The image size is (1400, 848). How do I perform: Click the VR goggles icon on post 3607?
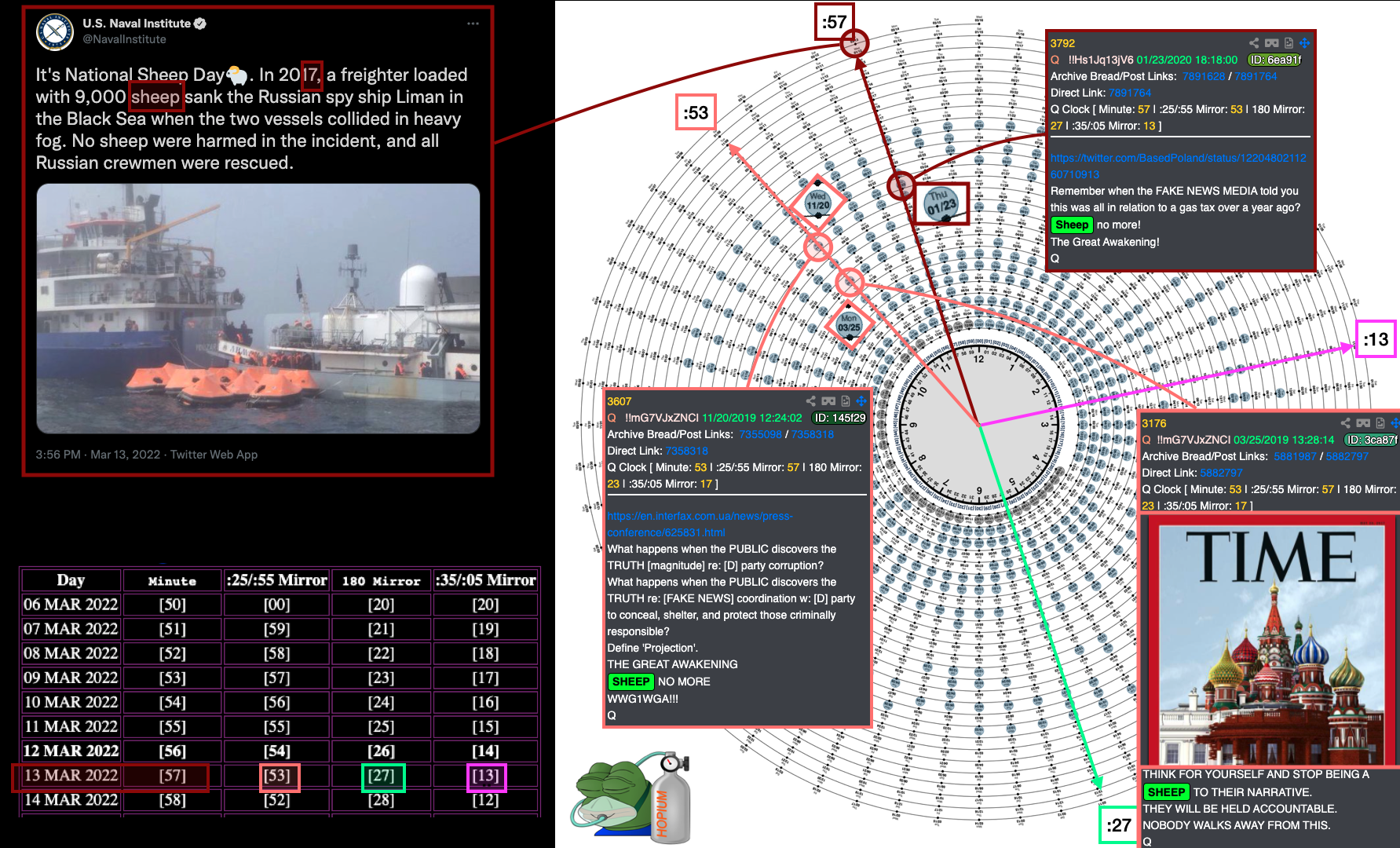click(x=828, y=401)
